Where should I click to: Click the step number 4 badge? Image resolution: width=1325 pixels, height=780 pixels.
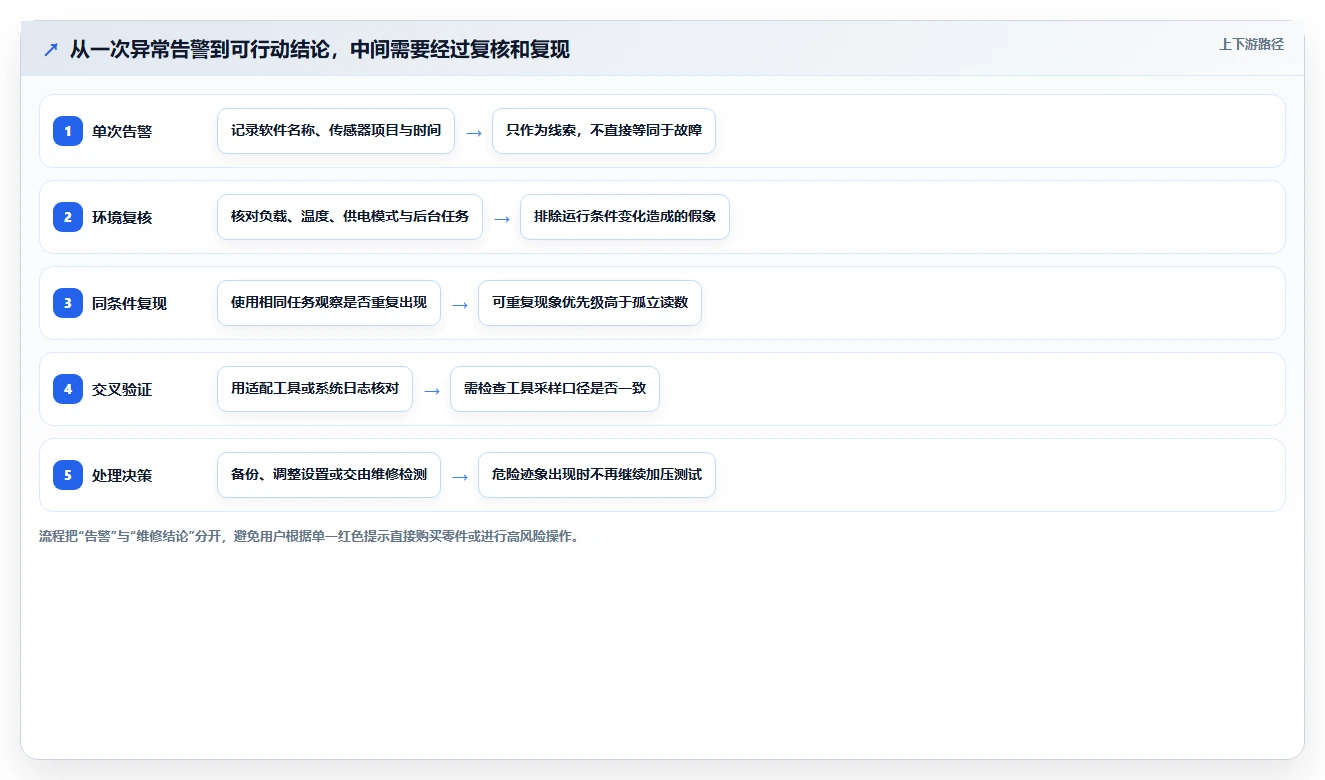click(x=68, y=388)
